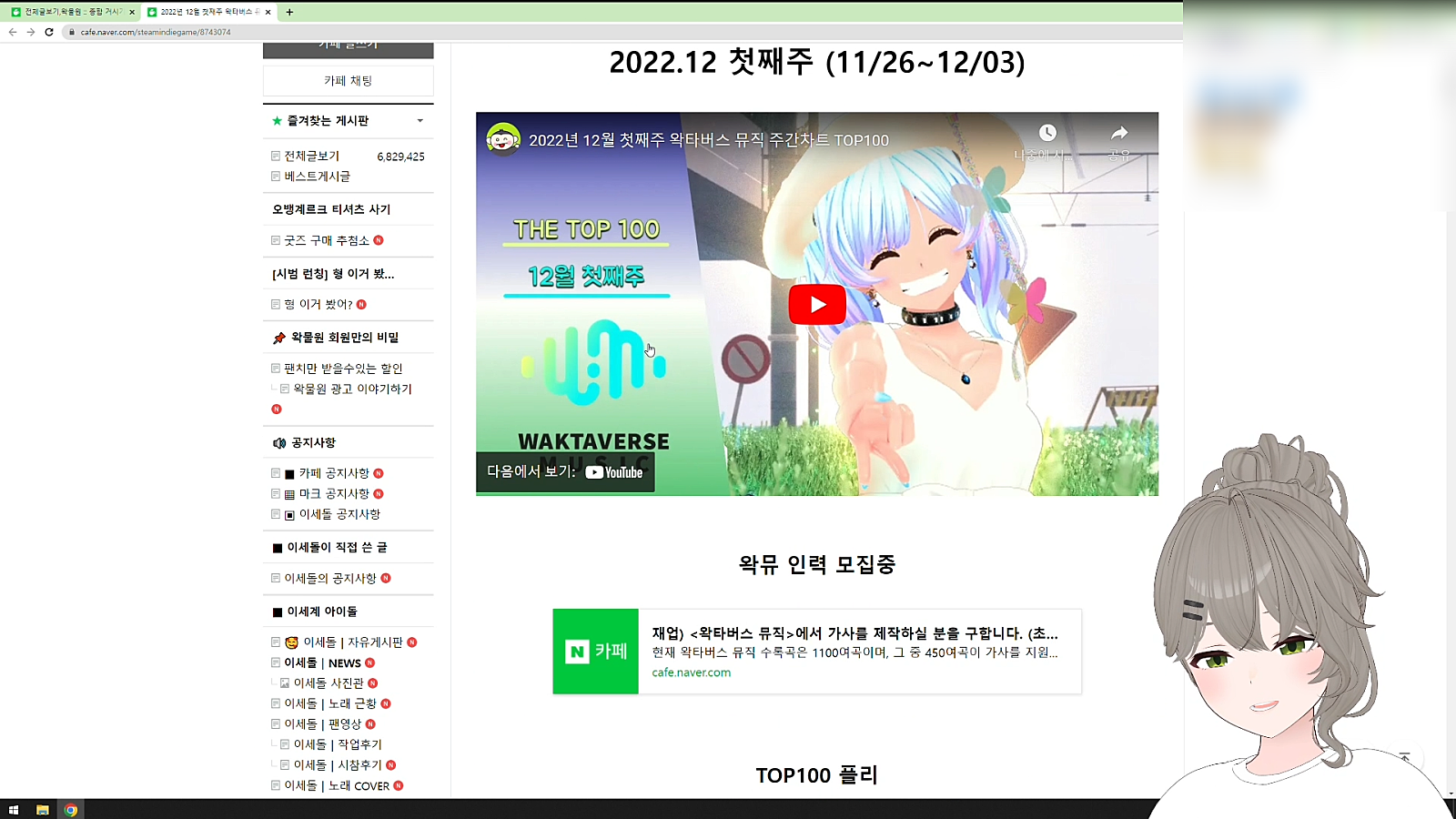Open the '카페 공지사항' board
The width and height of the screenshot is (1456, 819).
pos(334,474)
